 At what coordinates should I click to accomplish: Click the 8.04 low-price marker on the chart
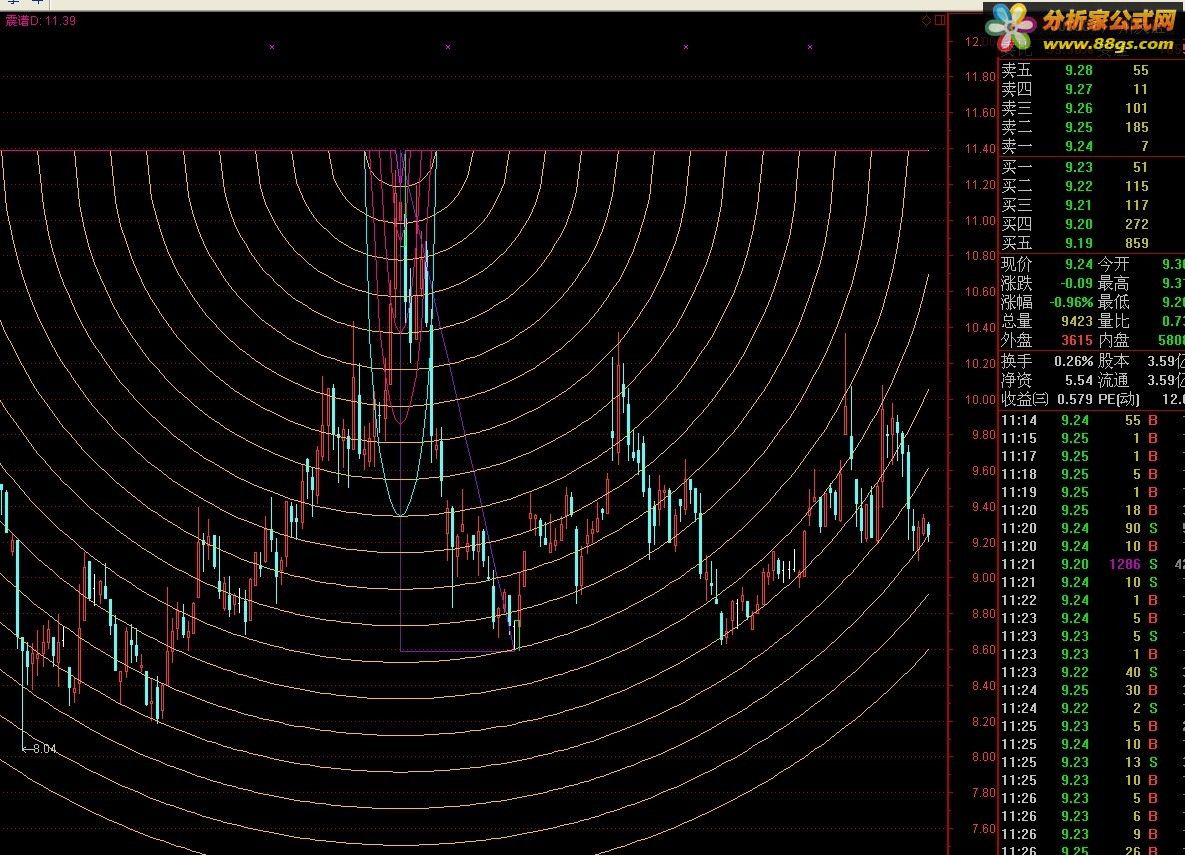coord(39,748)
